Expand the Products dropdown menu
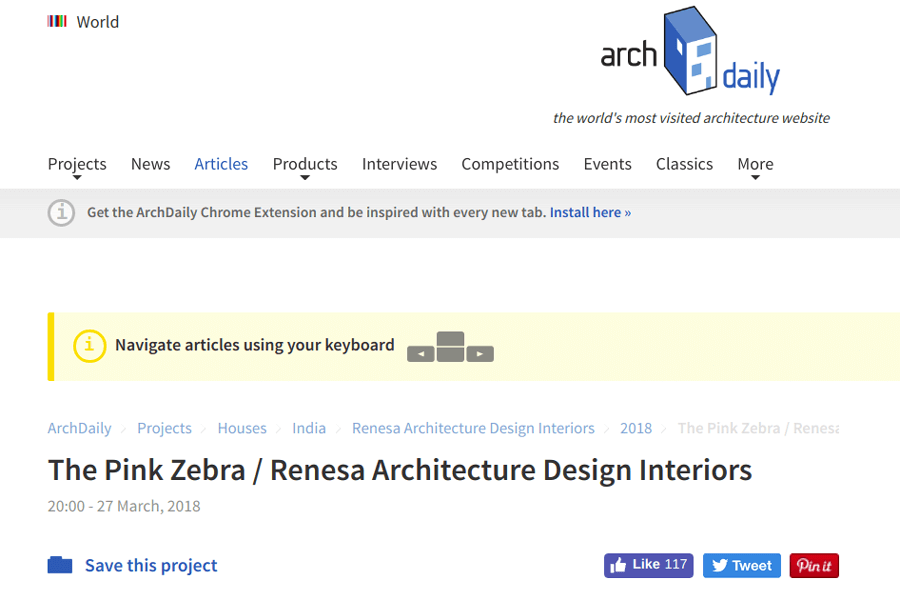900x600 pixels. (x=305, y=165)
